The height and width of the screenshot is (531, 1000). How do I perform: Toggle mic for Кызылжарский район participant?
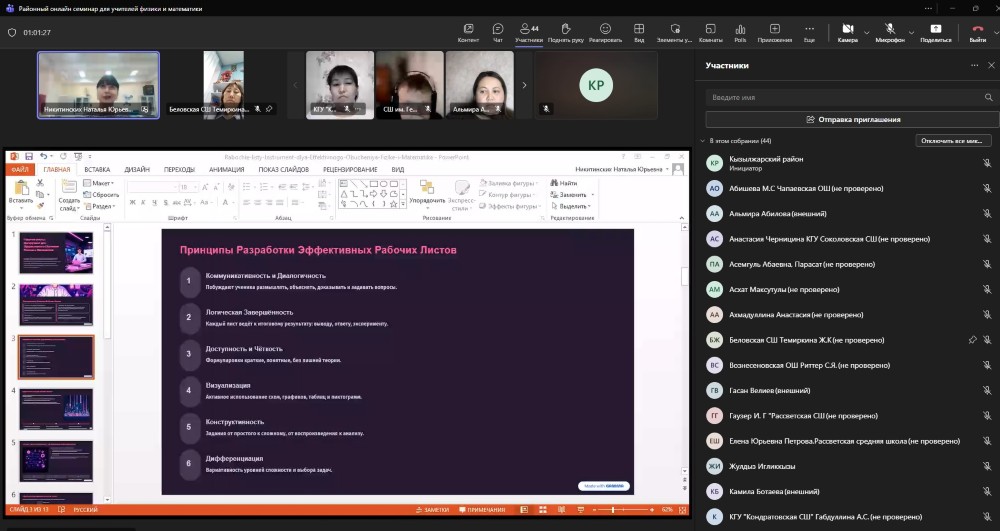pyautogui.click(x=986, y=162)
